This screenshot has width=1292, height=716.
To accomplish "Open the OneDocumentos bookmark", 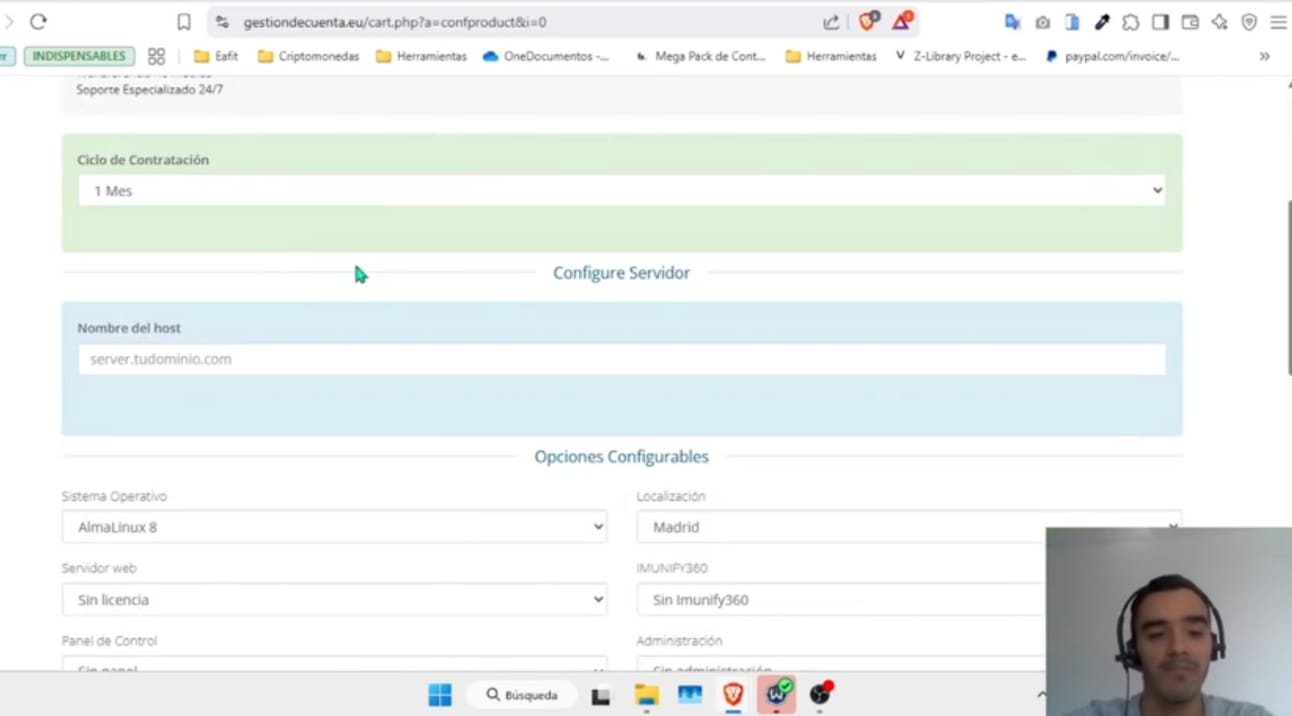I will (x=546, y=56).
